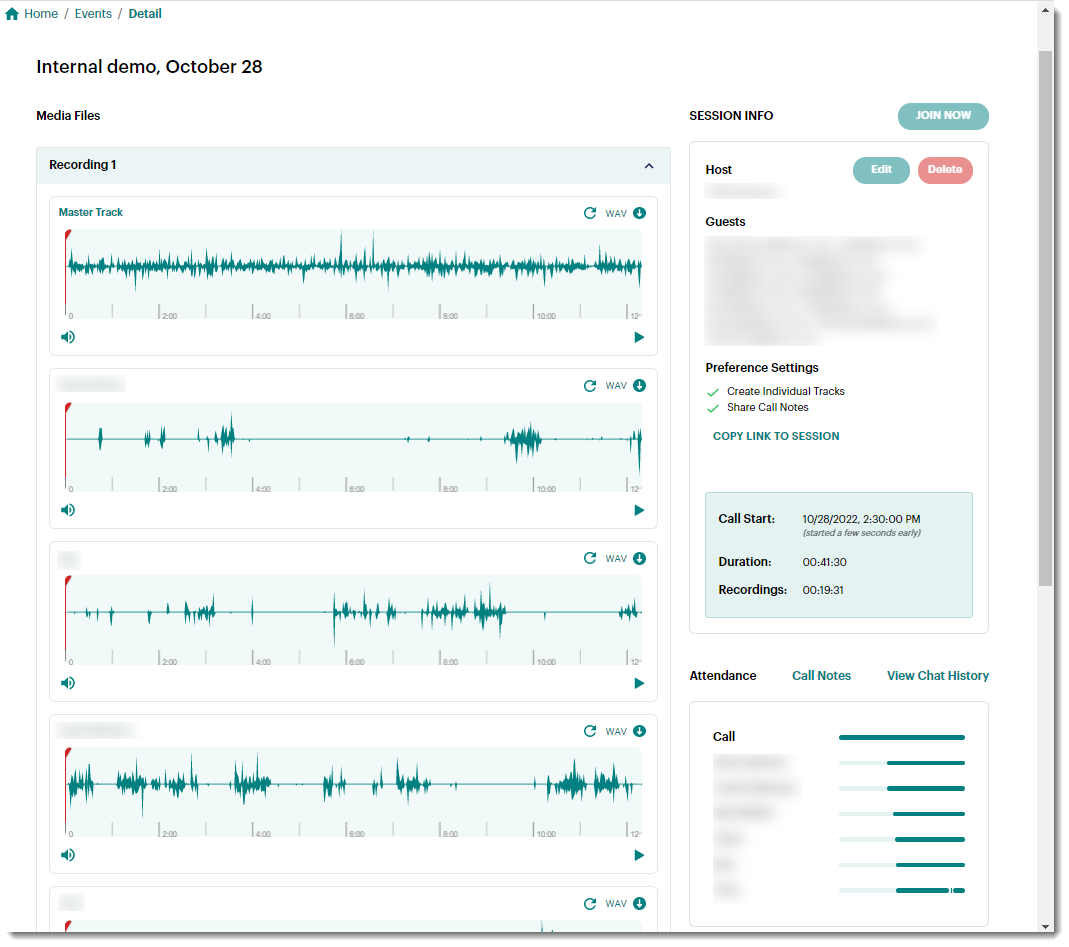Click the Host label

tap(719, 170)
